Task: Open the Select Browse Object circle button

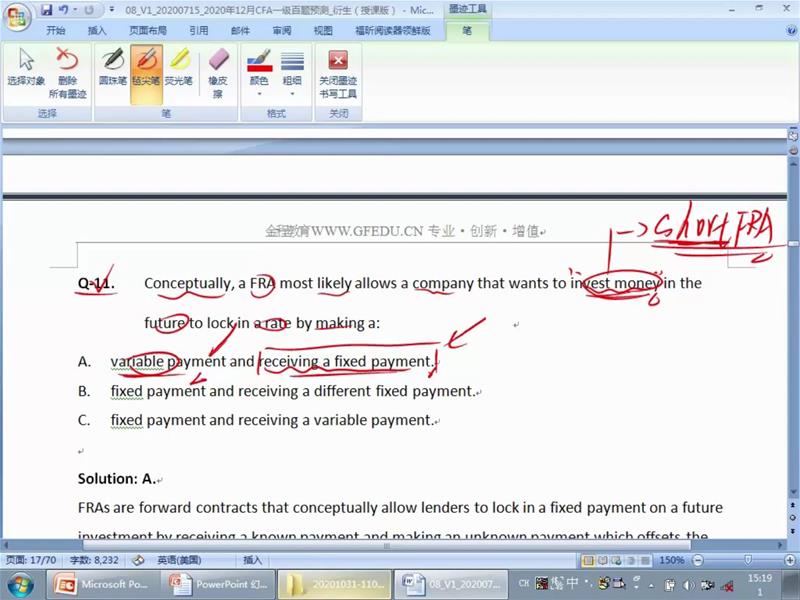Action: point(793,518)
